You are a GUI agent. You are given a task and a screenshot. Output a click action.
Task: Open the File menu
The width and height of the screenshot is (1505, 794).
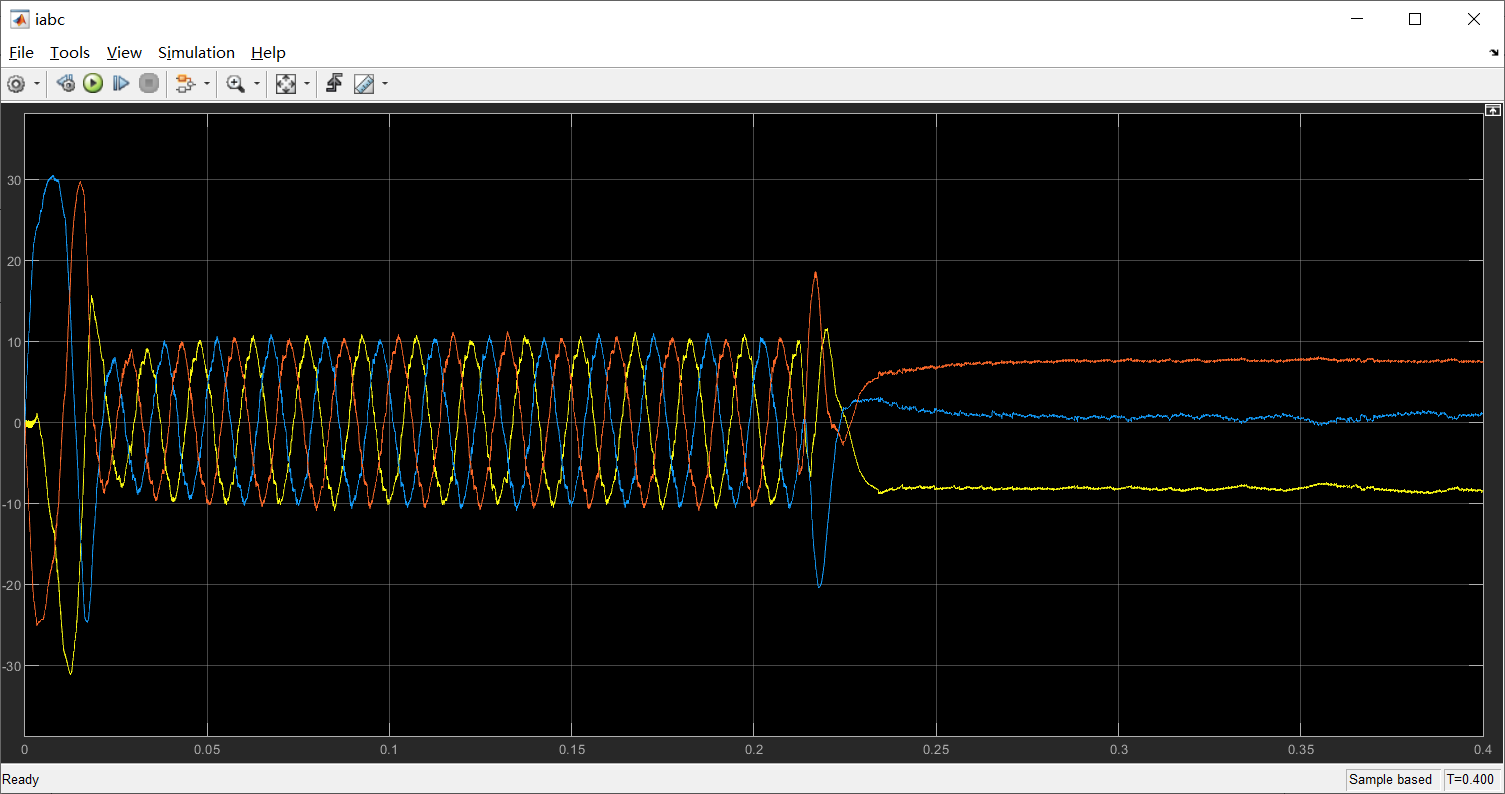click(21, 52)
